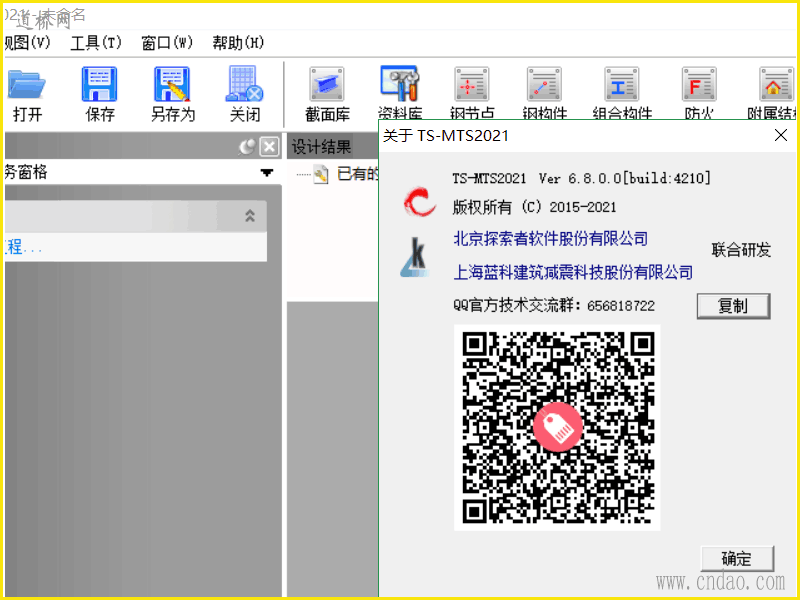Open the 截面库 section library
Screen dimensions: 800x600
click(x=327, y=94)
